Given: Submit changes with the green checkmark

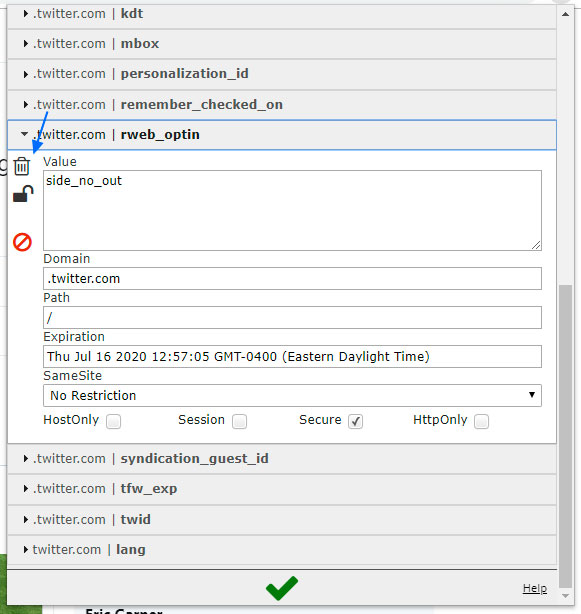Looking at the screenshot, I should click(x=282, y=588).
